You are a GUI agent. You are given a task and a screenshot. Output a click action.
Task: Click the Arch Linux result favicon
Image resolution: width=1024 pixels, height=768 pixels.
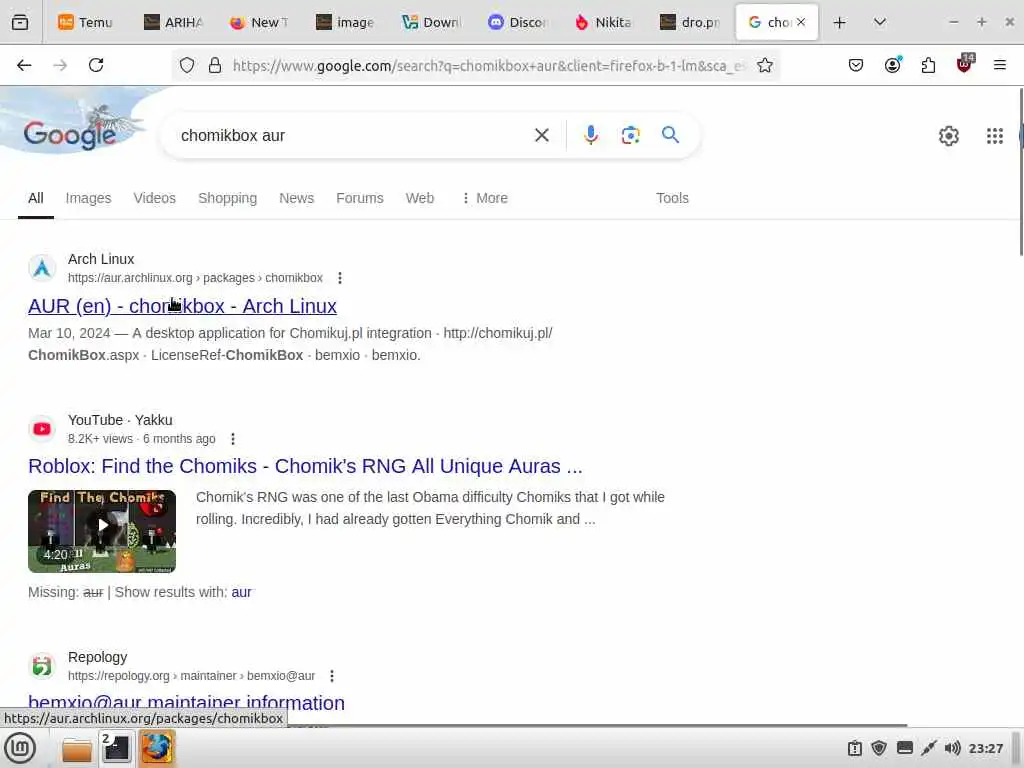pos(42,268)
